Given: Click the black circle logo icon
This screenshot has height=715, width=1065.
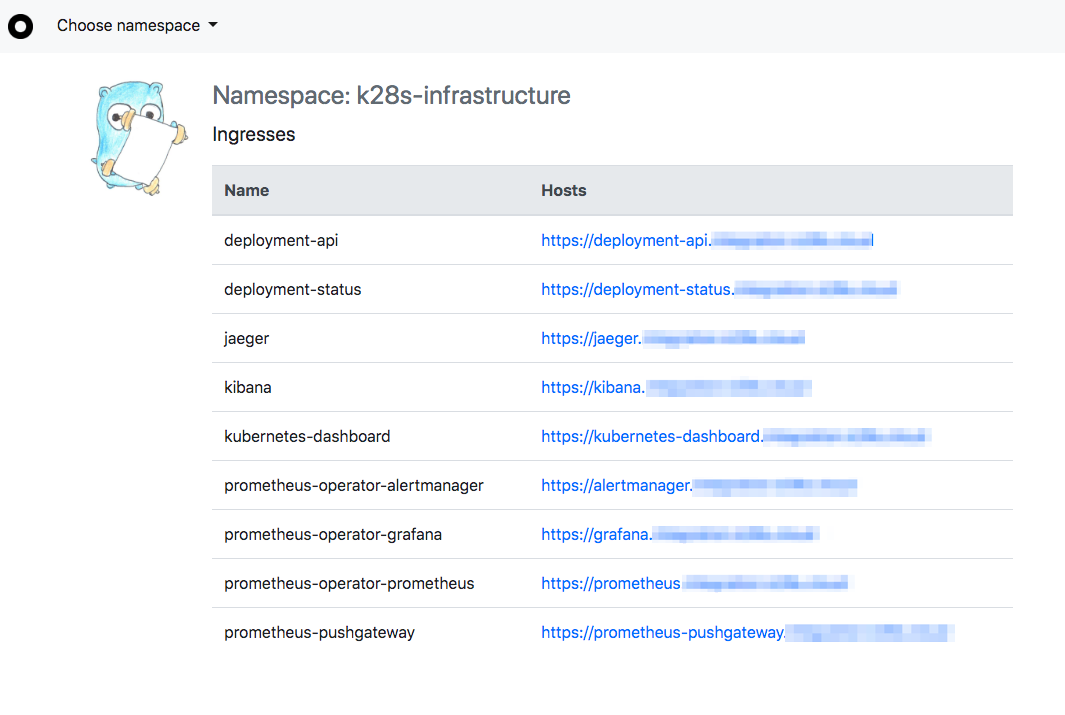Looking at the screenshot, I should (x=20, y=26).
